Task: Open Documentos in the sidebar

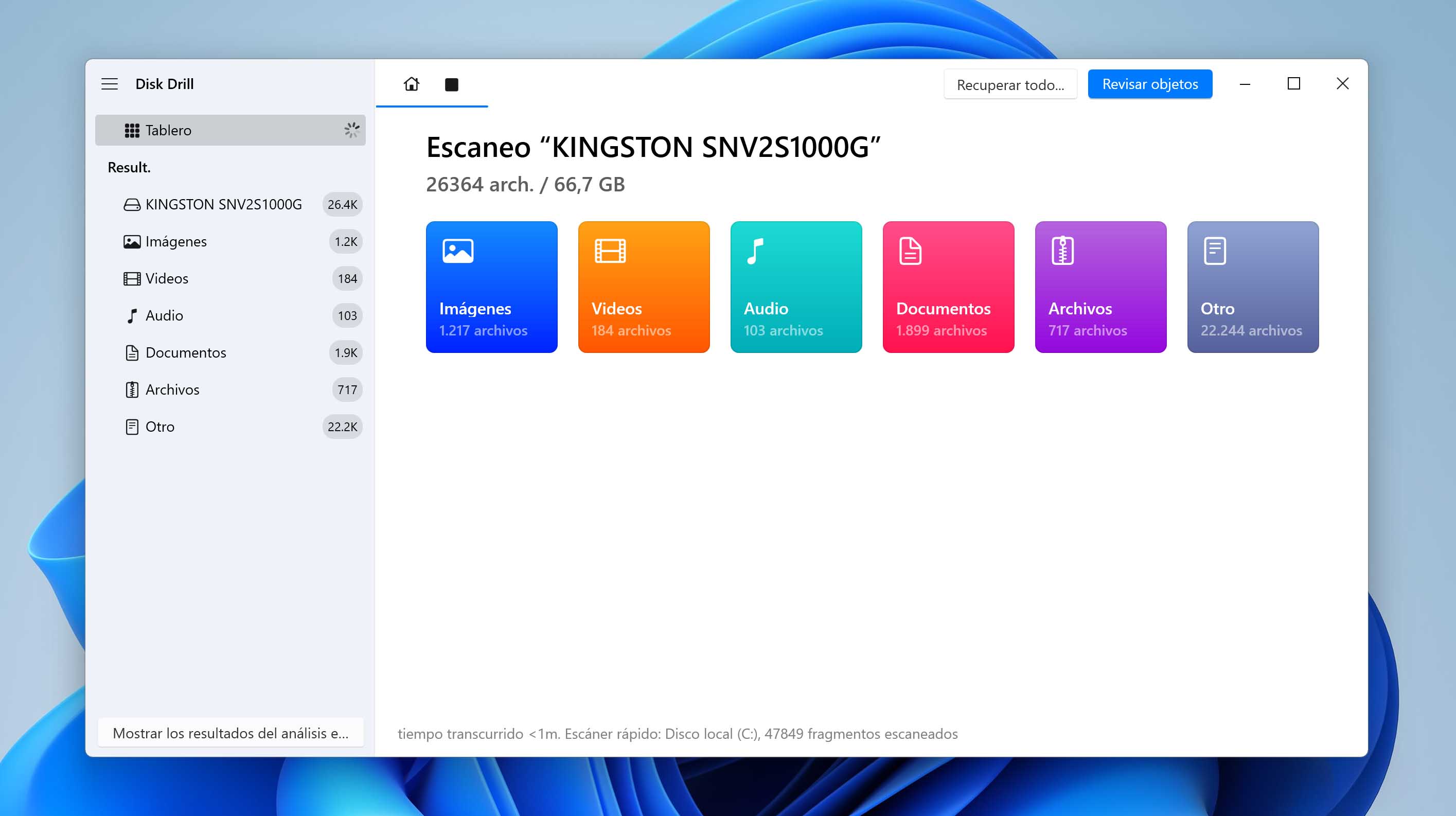Action: (x=230, y=352)
